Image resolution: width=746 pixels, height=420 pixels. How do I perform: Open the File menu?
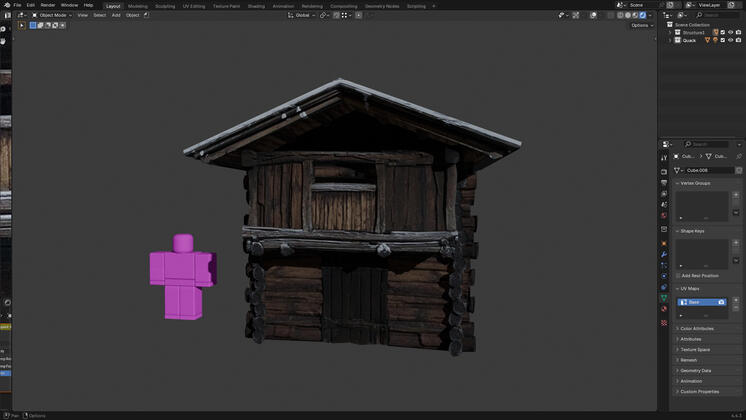(17, 5)
